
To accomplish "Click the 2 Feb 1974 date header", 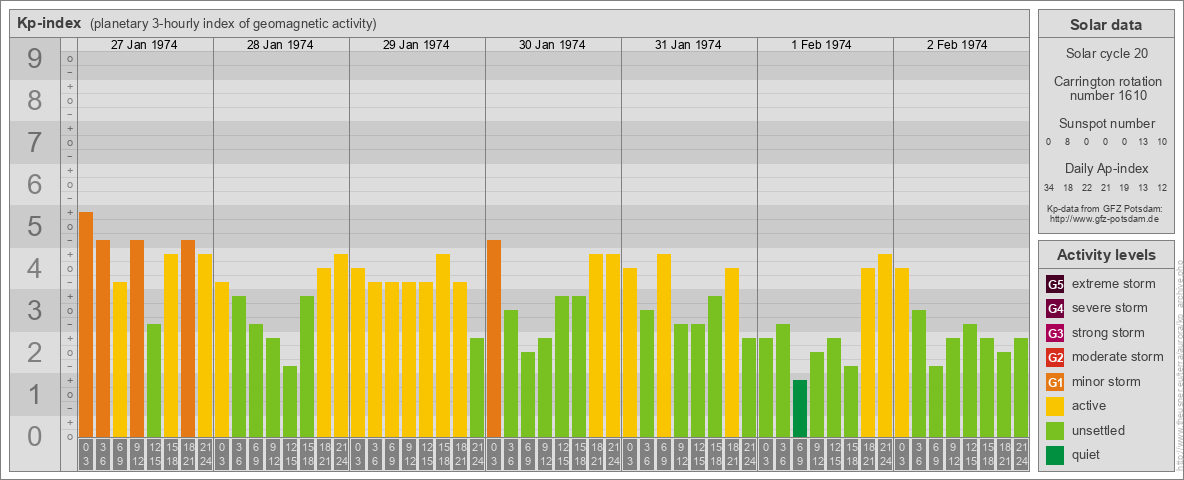I will [957, 45].
